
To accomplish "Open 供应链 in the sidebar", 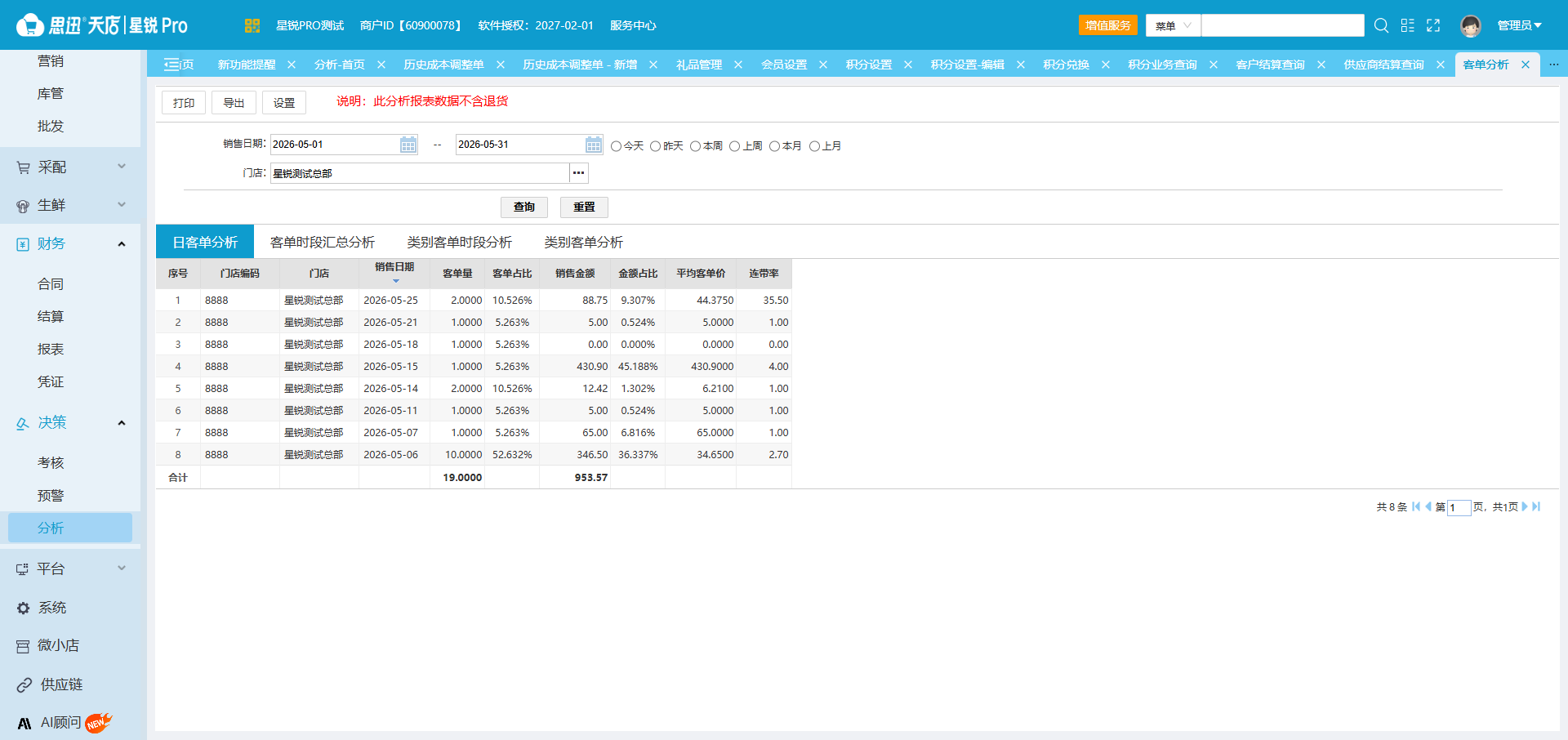I will (x=61, y=684).
